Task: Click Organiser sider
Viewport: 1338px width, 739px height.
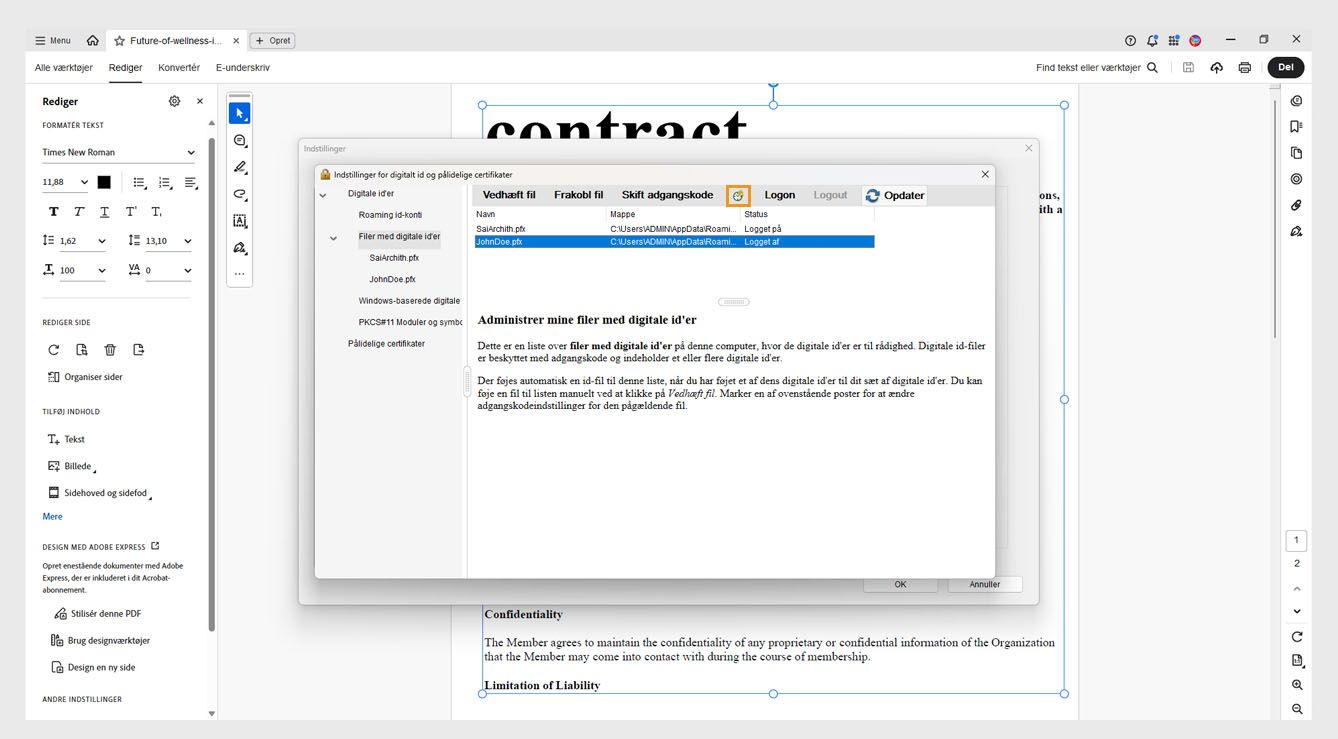Action: 85,377
